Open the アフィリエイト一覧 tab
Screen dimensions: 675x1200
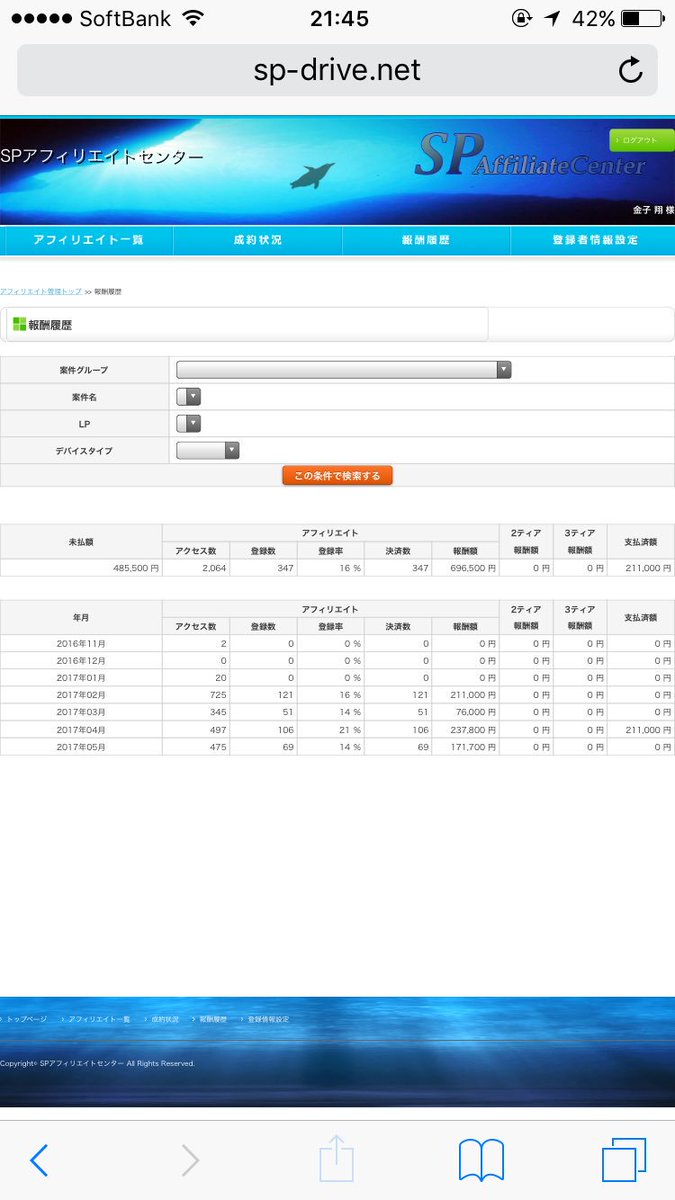click(88, 240)
